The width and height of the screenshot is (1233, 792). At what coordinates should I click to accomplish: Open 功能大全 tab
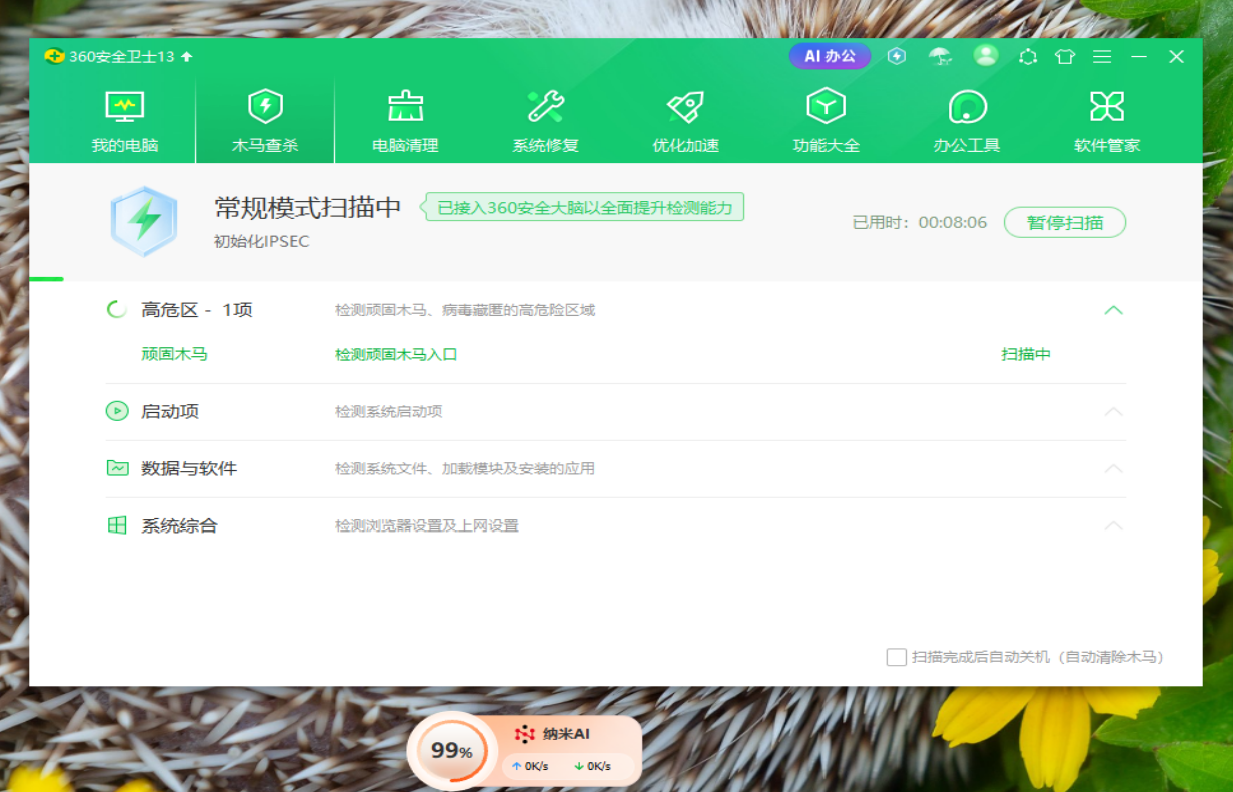pos(826,122)
